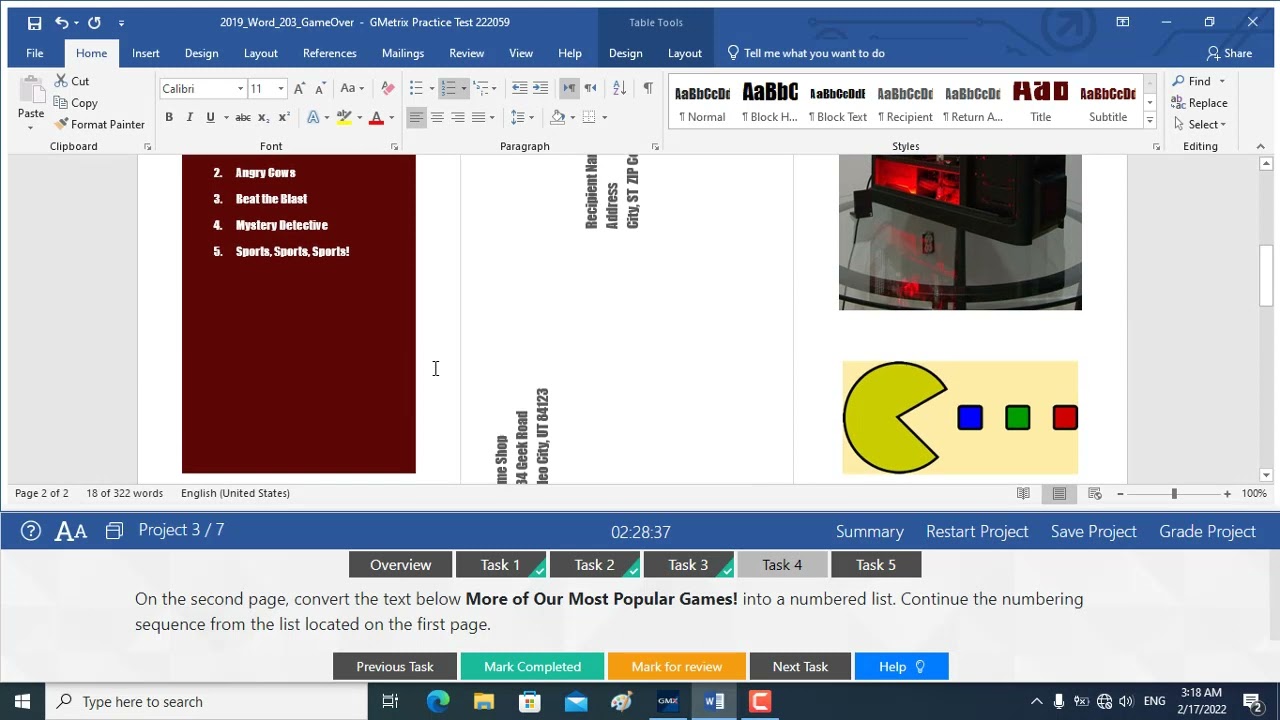
Task: Toggle Justify alignment
Action: [479, 117]
